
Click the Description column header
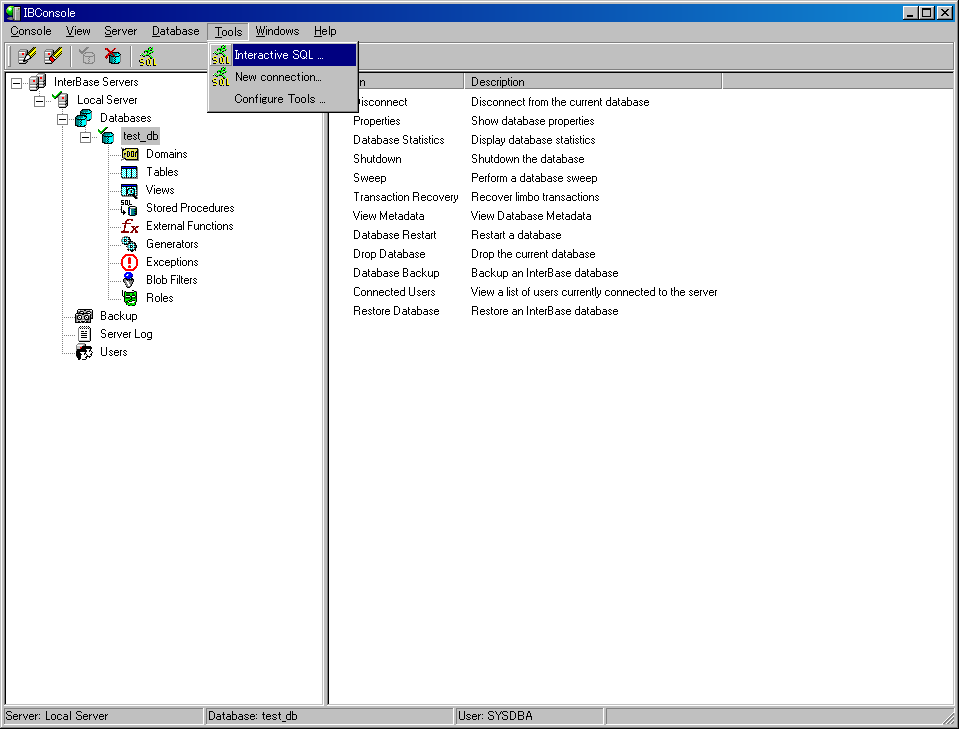pos(592,82)
